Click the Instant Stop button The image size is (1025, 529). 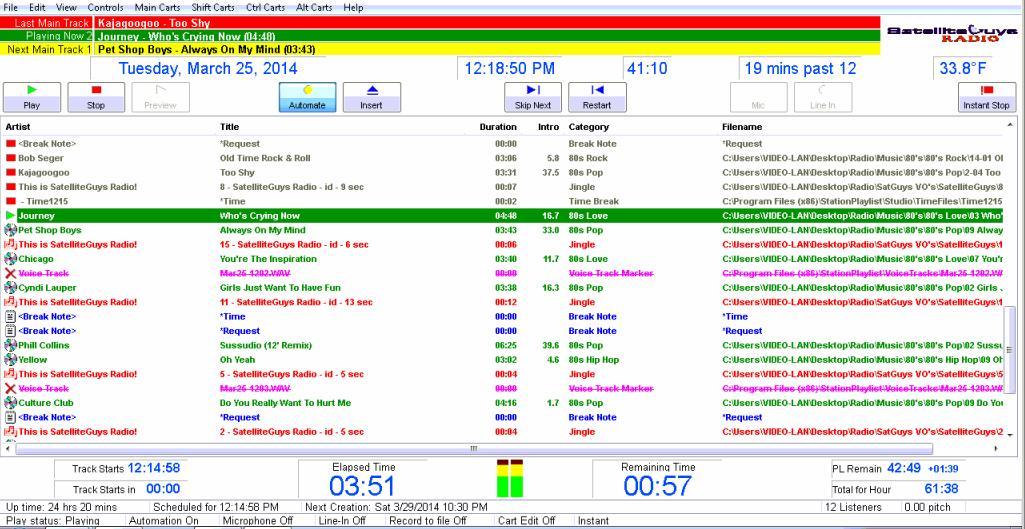click(986, 97)
